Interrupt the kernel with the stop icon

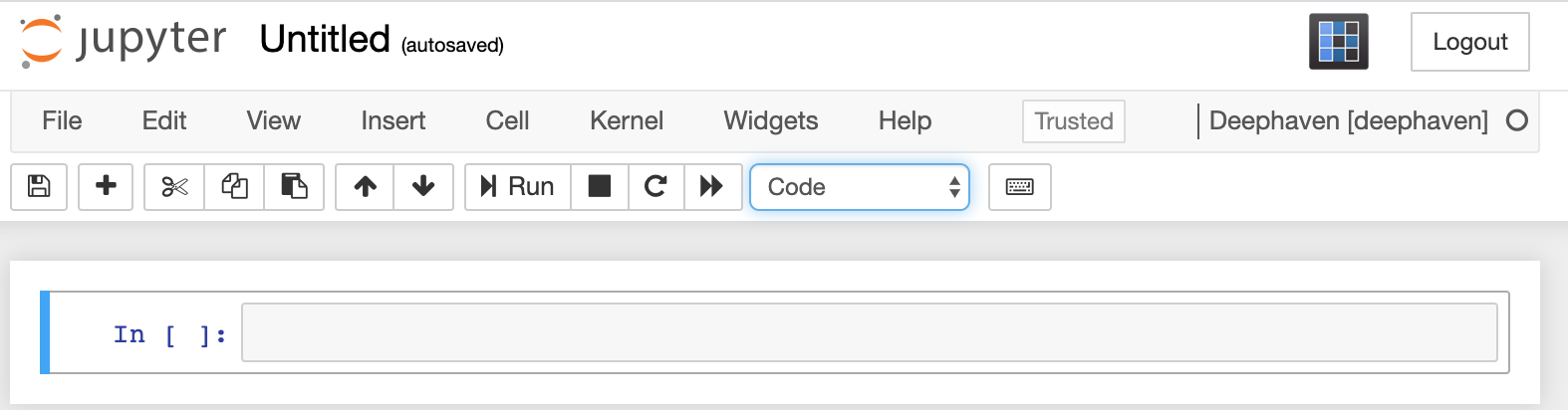pyautogui.click(x=600, y=187)
